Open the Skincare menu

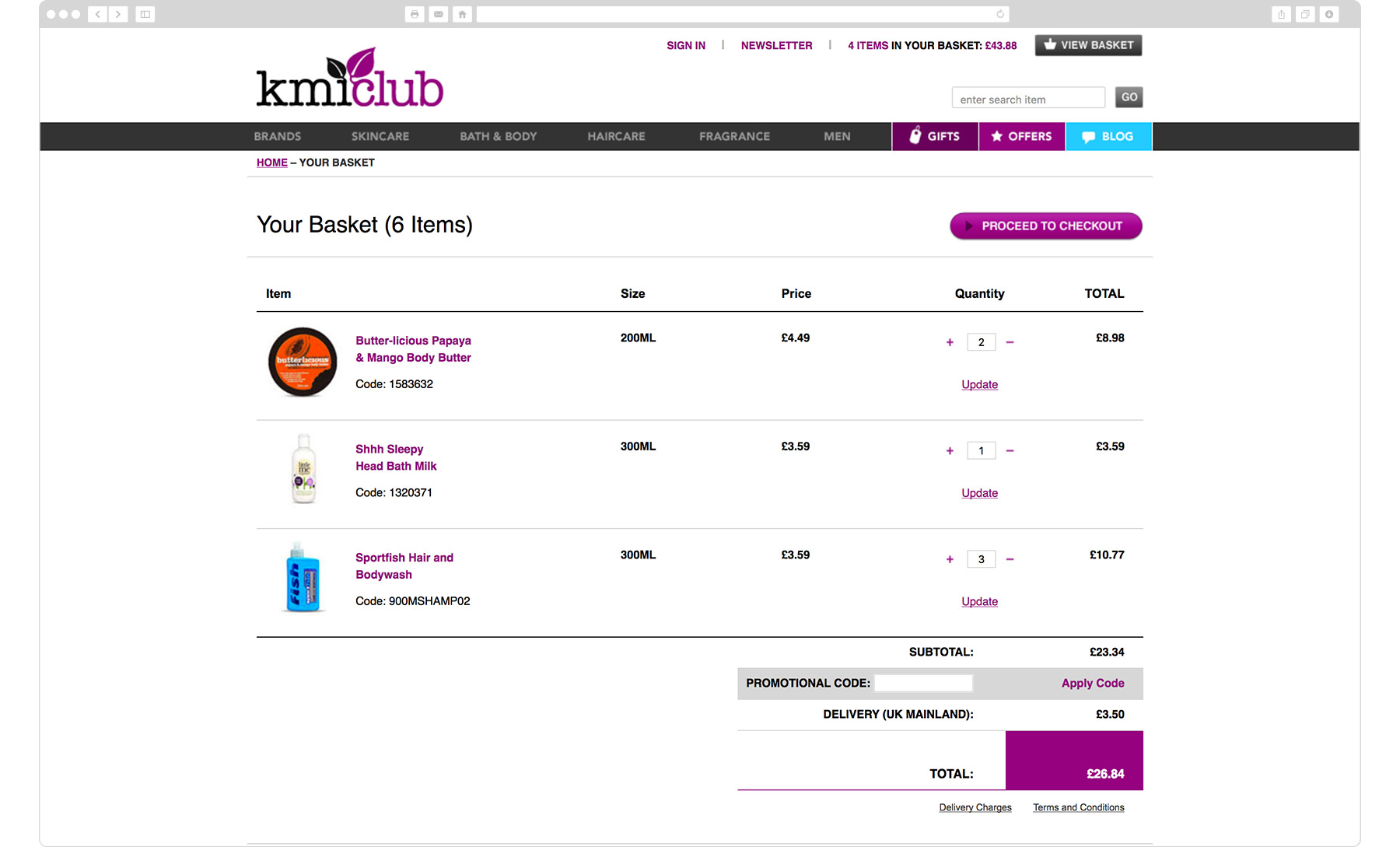[x=380, y=136]
